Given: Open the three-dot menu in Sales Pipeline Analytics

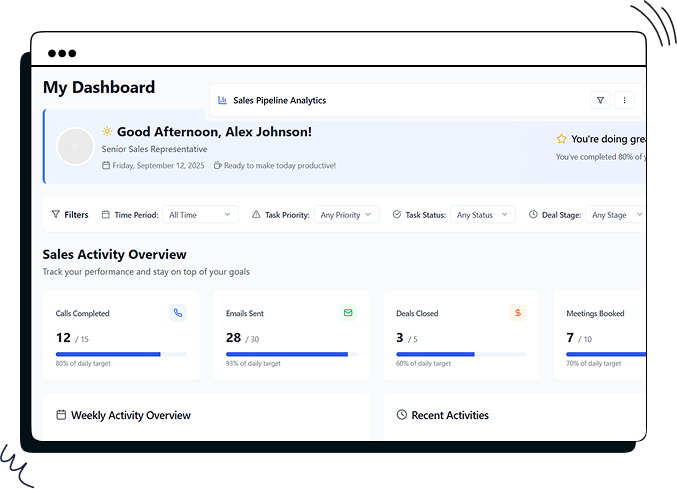Looking at the screenshot, I should [x=624, y=100].
